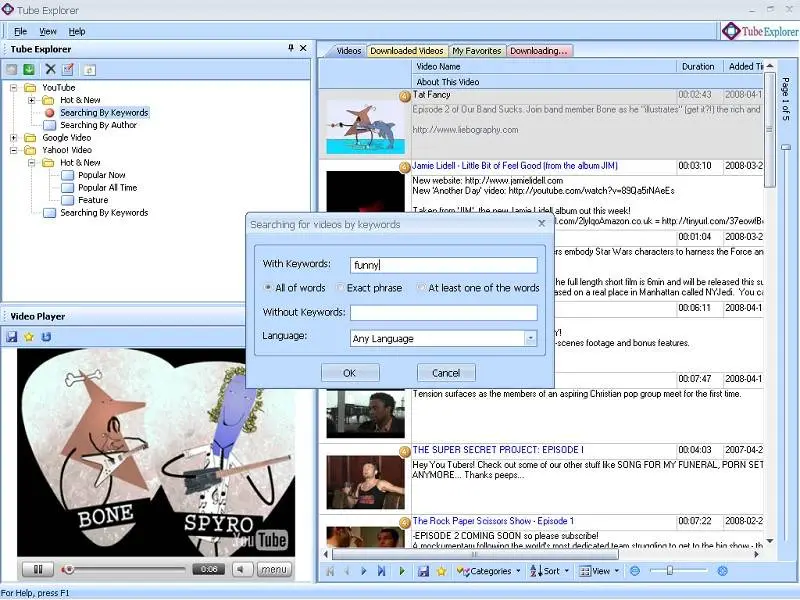Image resolution: width=800 pixels, height=600 pixels.
Task: Collapse the YouTube tree node
Action: pyautogui.click(x=14, y=88)
